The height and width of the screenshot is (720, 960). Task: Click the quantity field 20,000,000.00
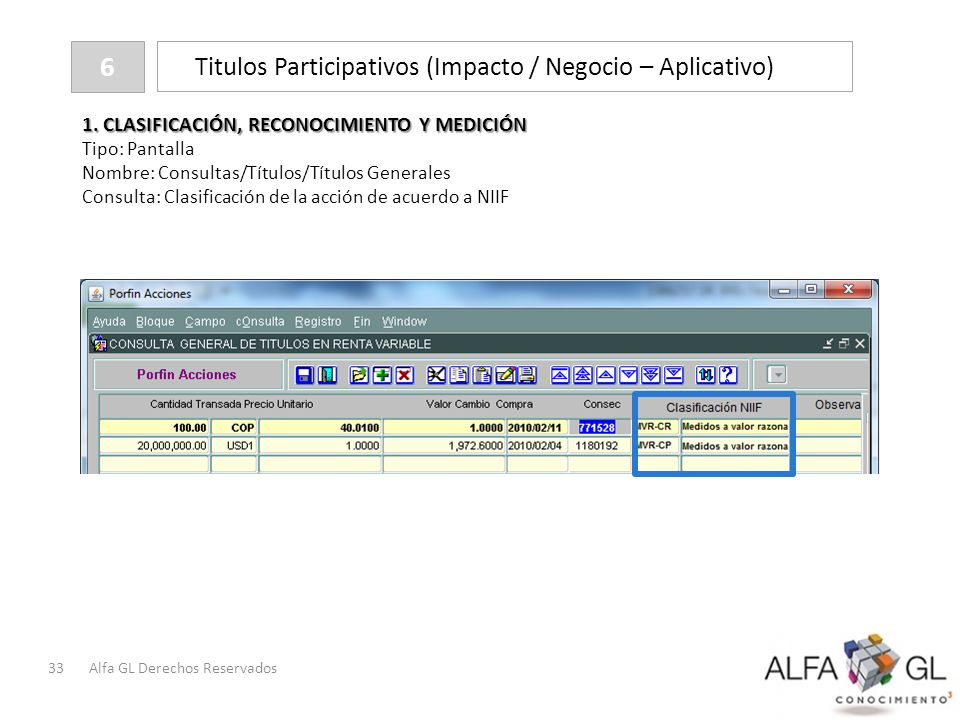(154, 446)
